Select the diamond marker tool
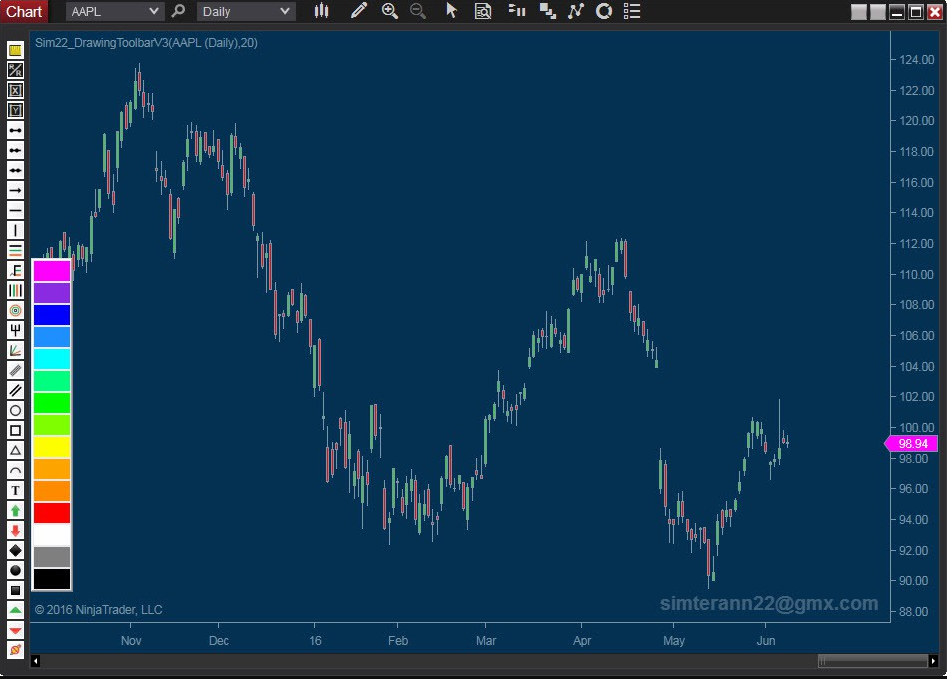Image resolution: width=947 pixels, height=679 pixels. tap(15, 550)
